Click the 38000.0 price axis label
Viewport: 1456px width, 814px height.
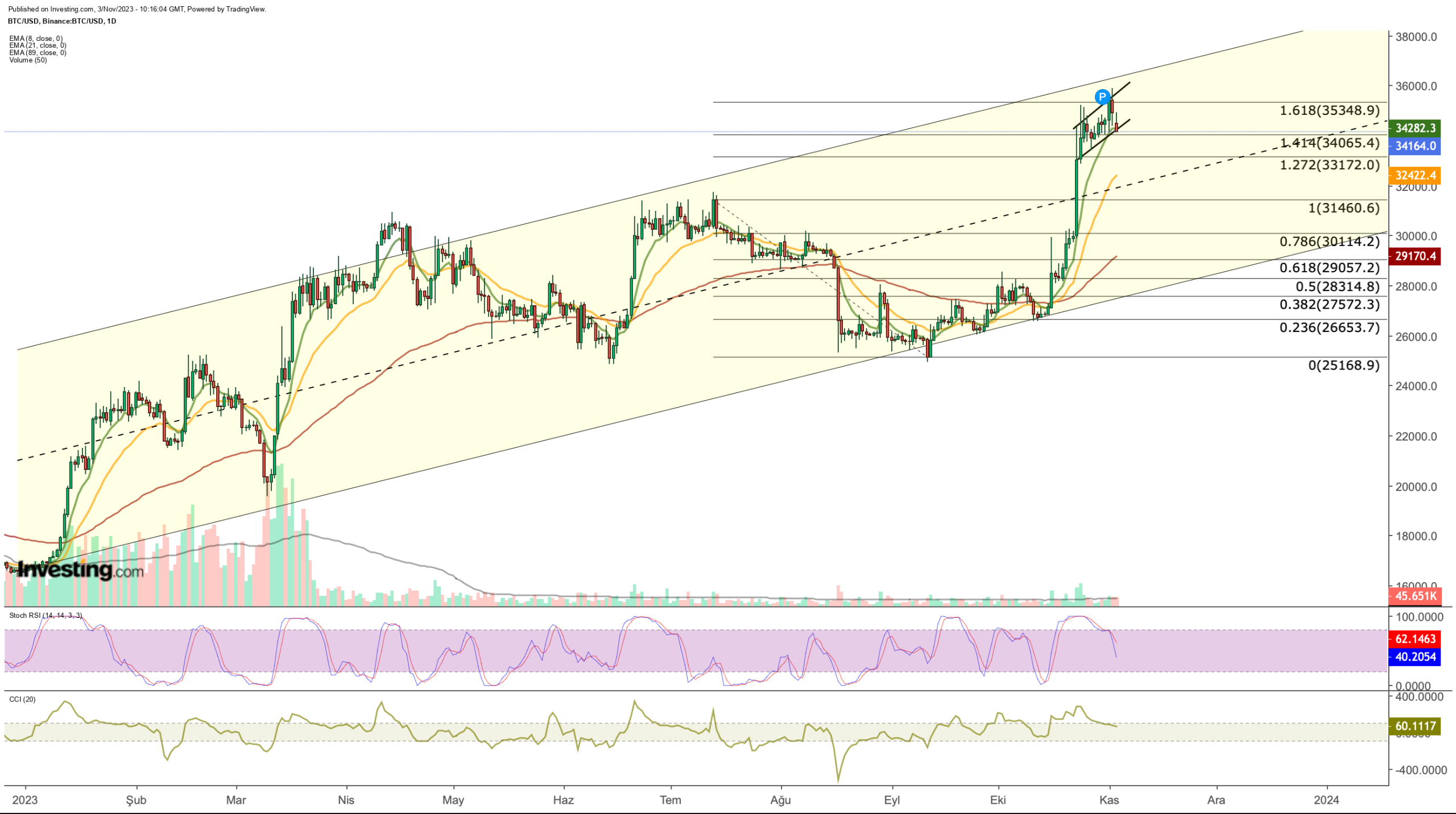1416,37
